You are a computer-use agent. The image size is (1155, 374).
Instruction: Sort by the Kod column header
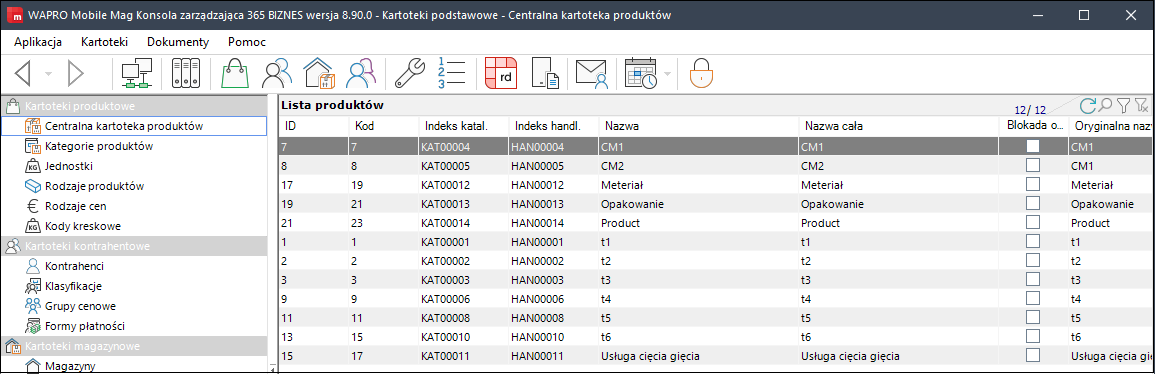[383, 126]
